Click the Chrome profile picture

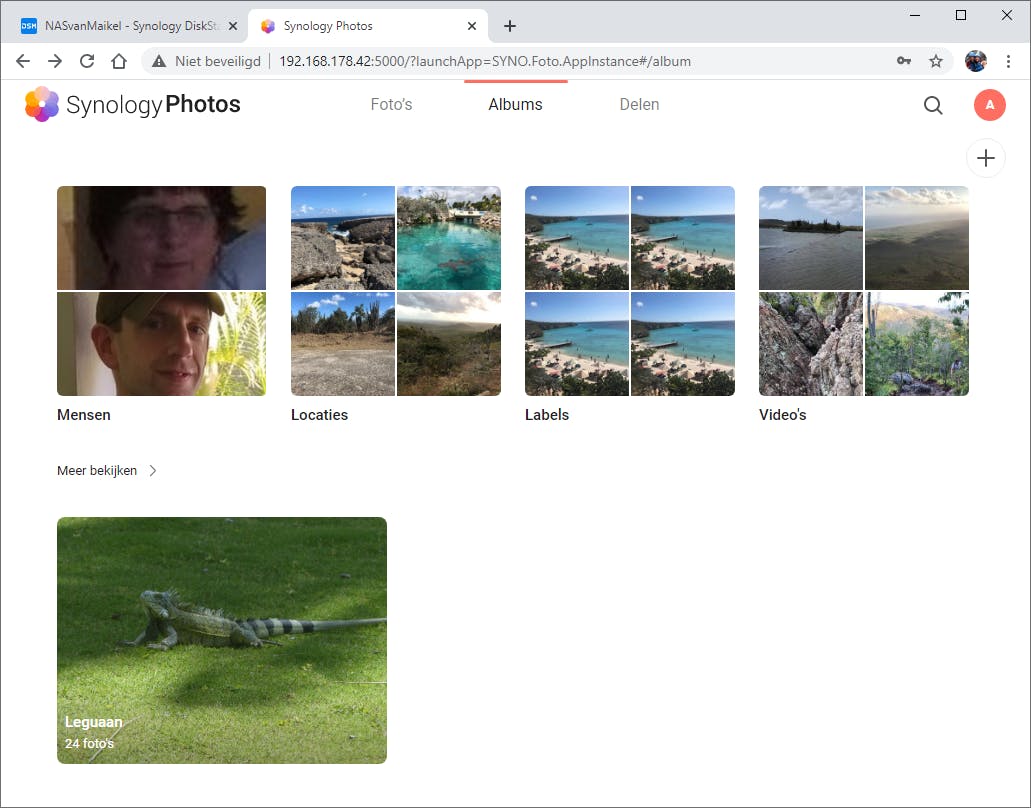[x=975, y=61]
